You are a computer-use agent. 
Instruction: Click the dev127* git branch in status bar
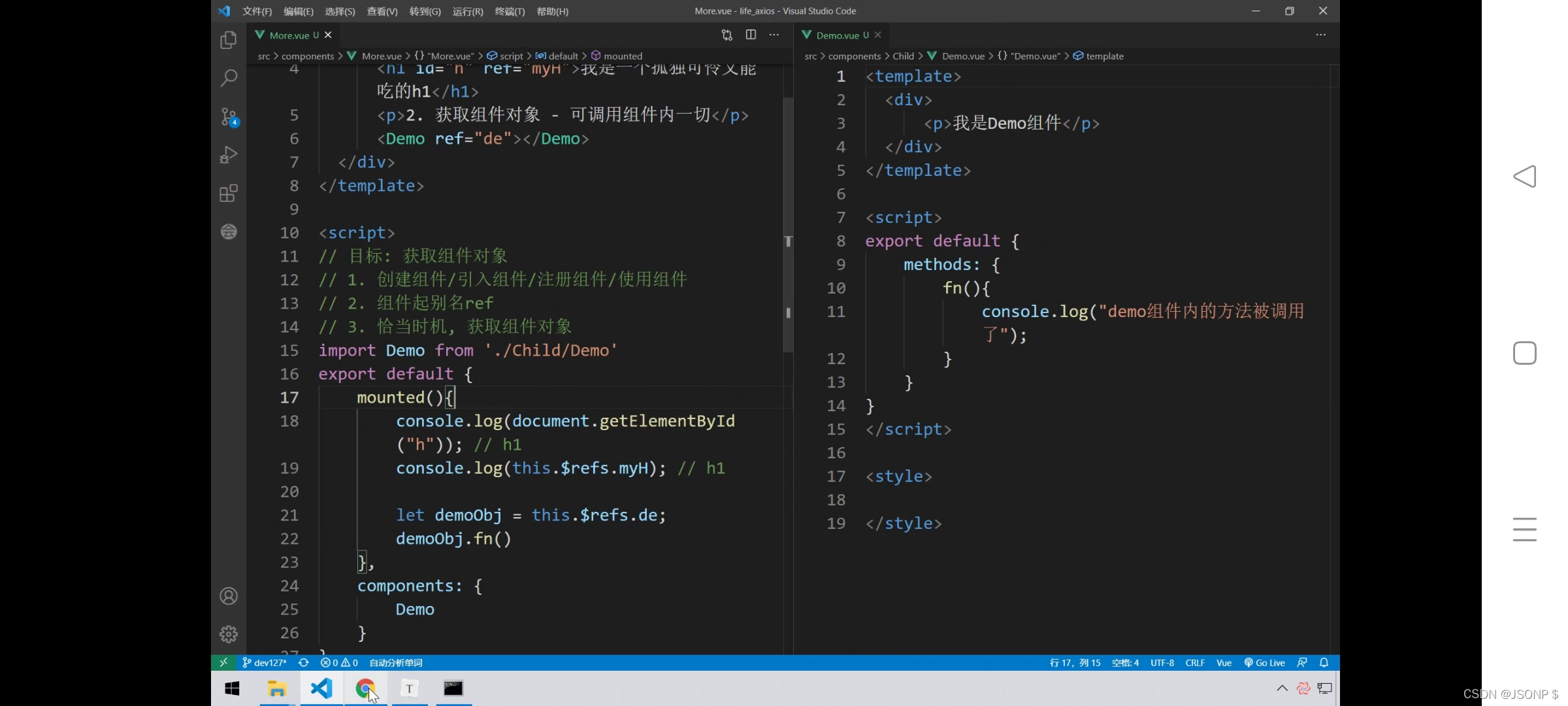(265, 662)
